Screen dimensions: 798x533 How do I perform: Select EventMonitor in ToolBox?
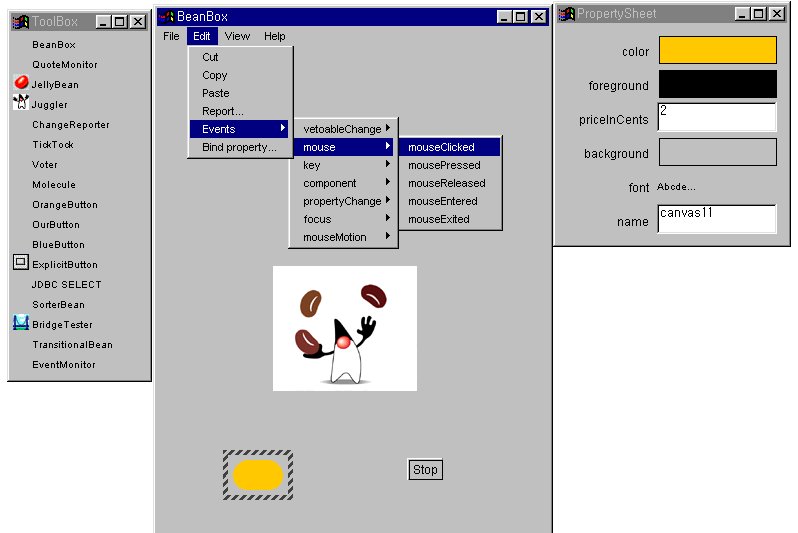[x=64, y=364]
